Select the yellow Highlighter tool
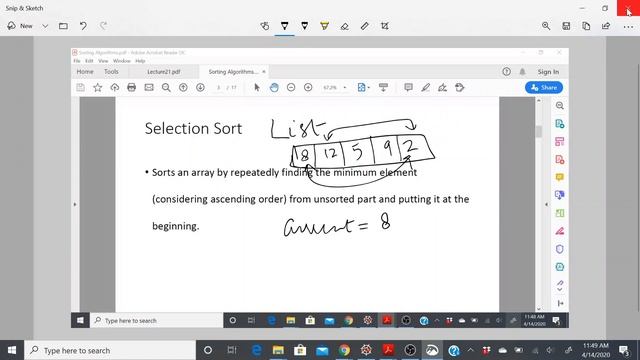The width and height of the screenshot is (640, 360). pyautogui.click(x=324, y=26)
